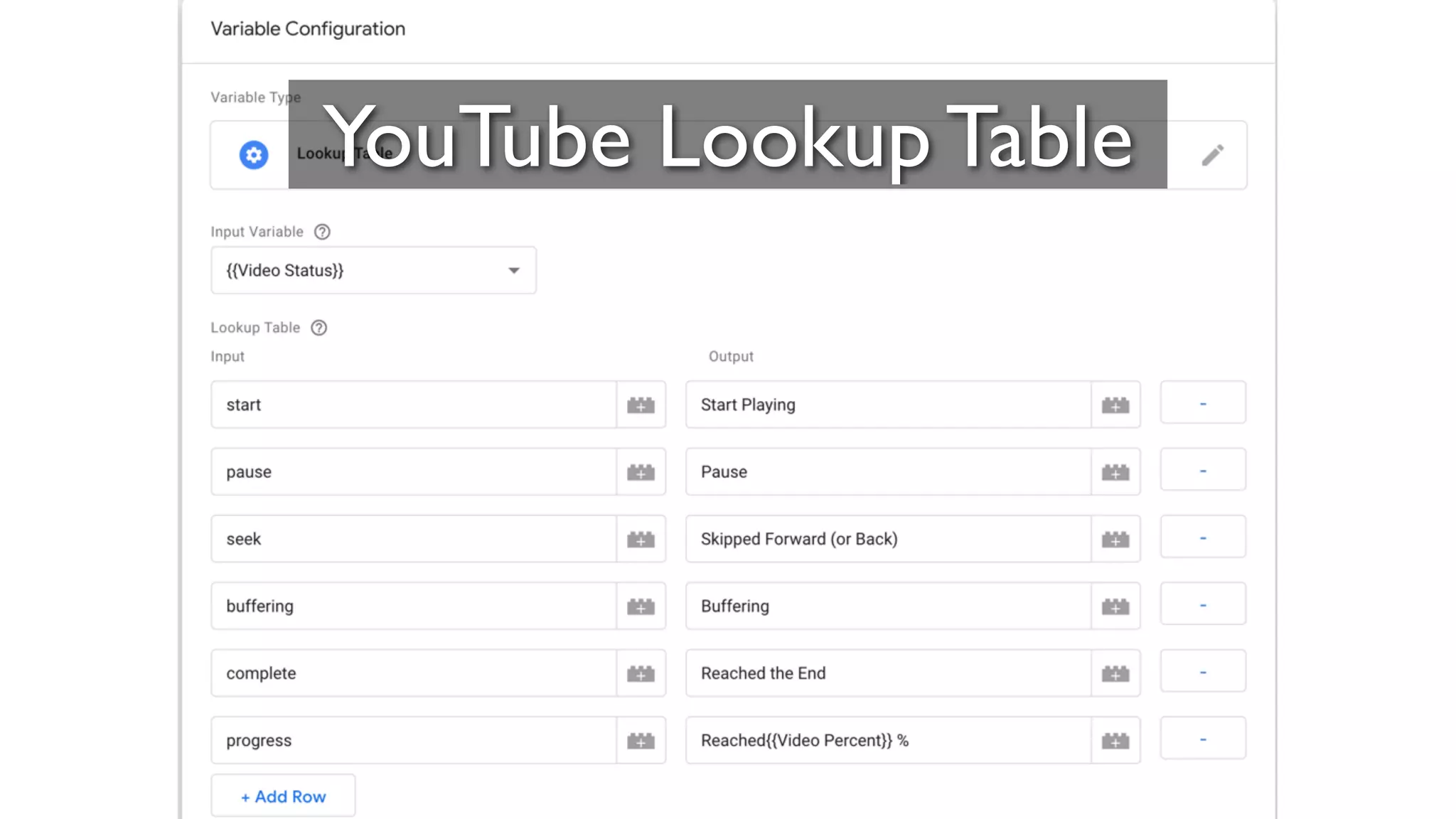Open the Video Status input variable dropdown
1456x819 pixels.
click(373, 270)
